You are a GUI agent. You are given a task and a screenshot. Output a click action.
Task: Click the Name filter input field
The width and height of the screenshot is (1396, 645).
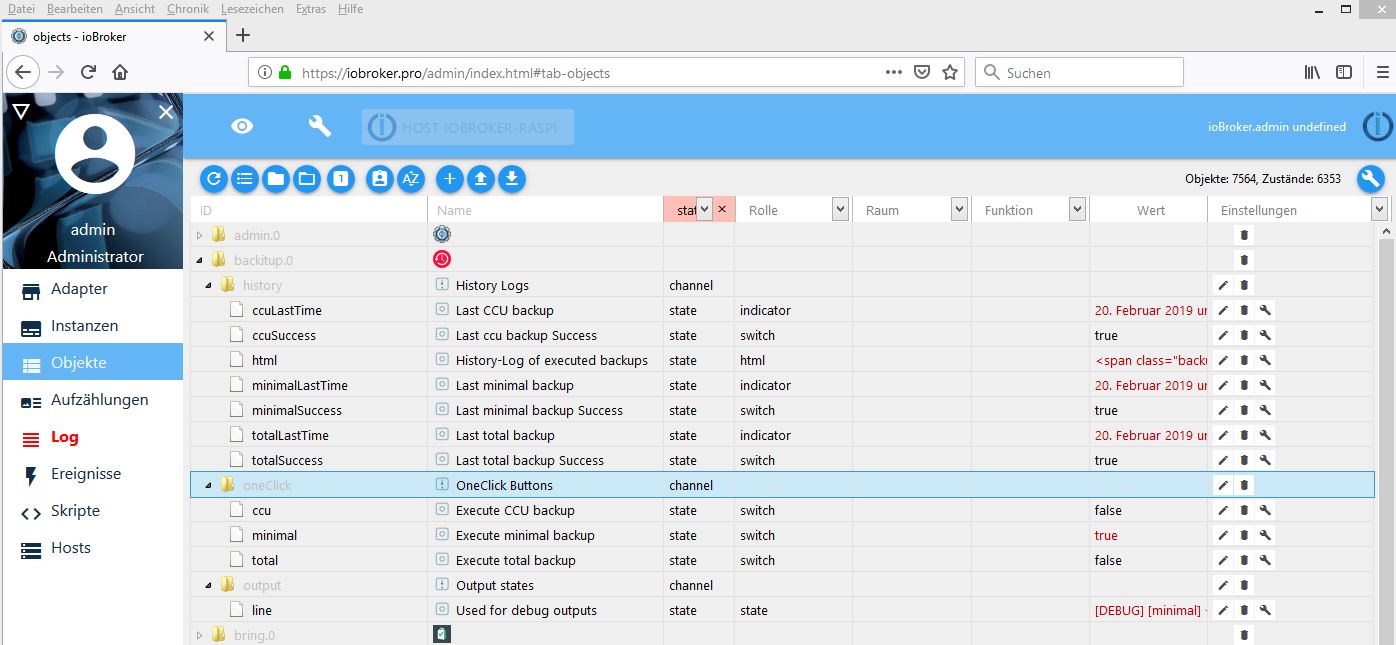click(x=546, y=210)
